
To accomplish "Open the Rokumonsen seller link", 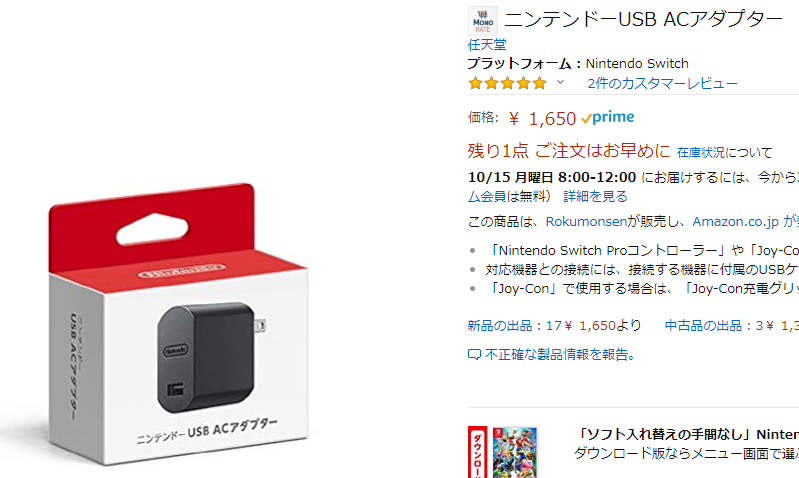I will click(586, 222).
